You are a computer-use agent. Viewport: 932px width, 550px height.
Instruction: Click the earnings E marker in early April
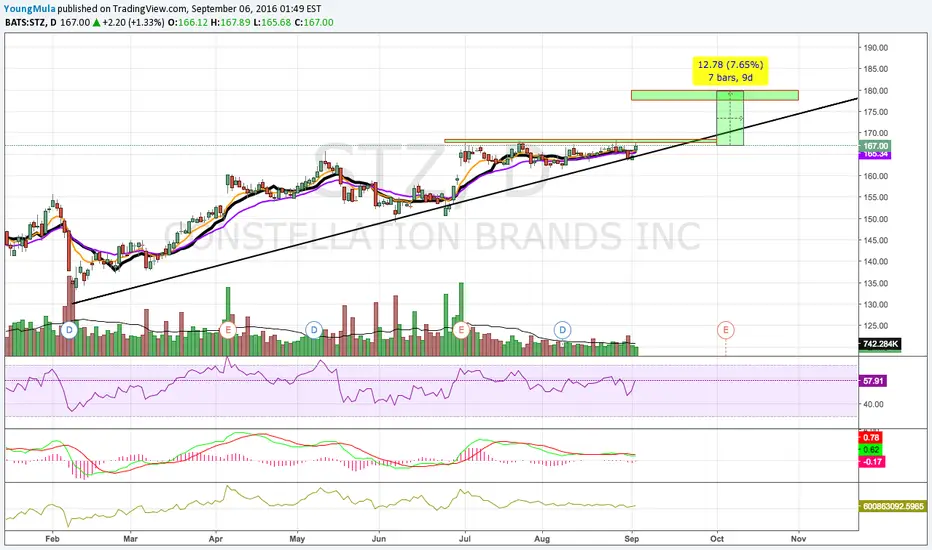[x=228, y=329]
